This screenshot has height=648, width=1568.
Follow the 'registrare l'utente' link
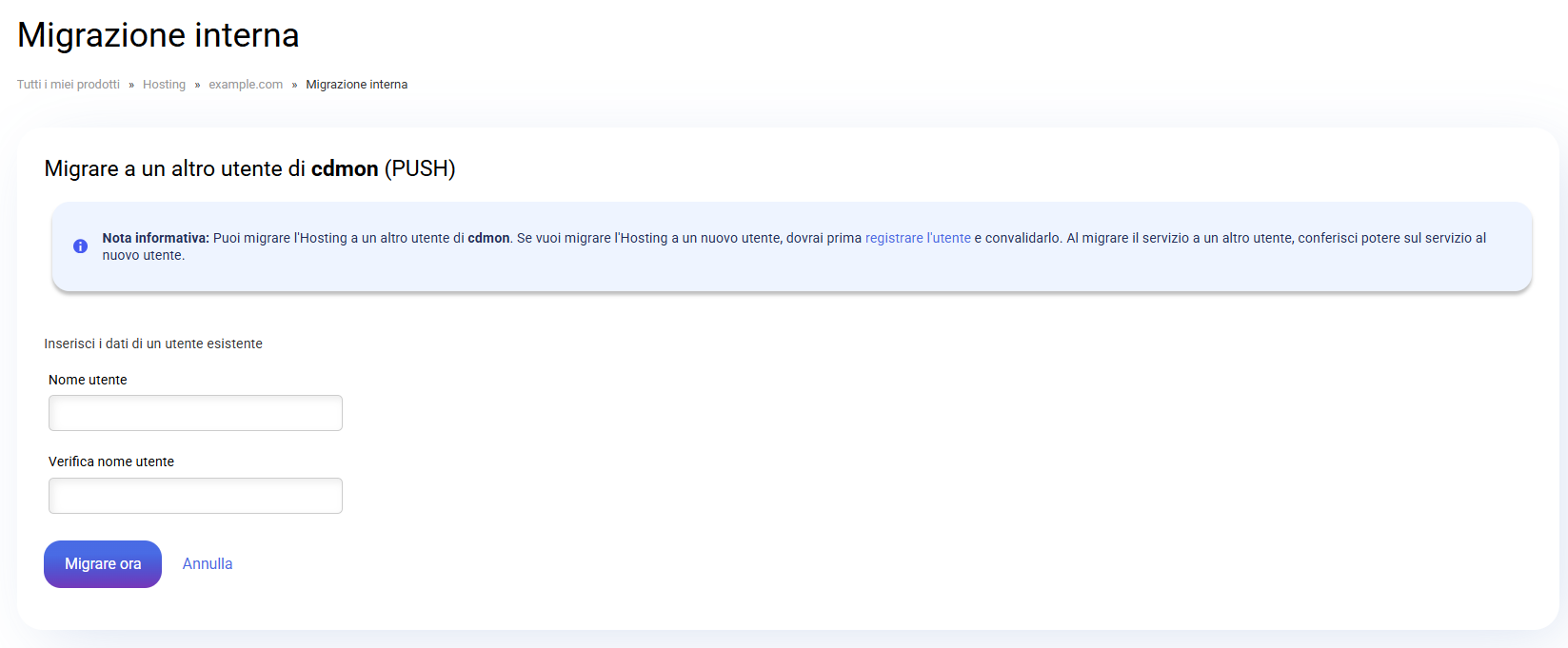[x=918, y=238]
